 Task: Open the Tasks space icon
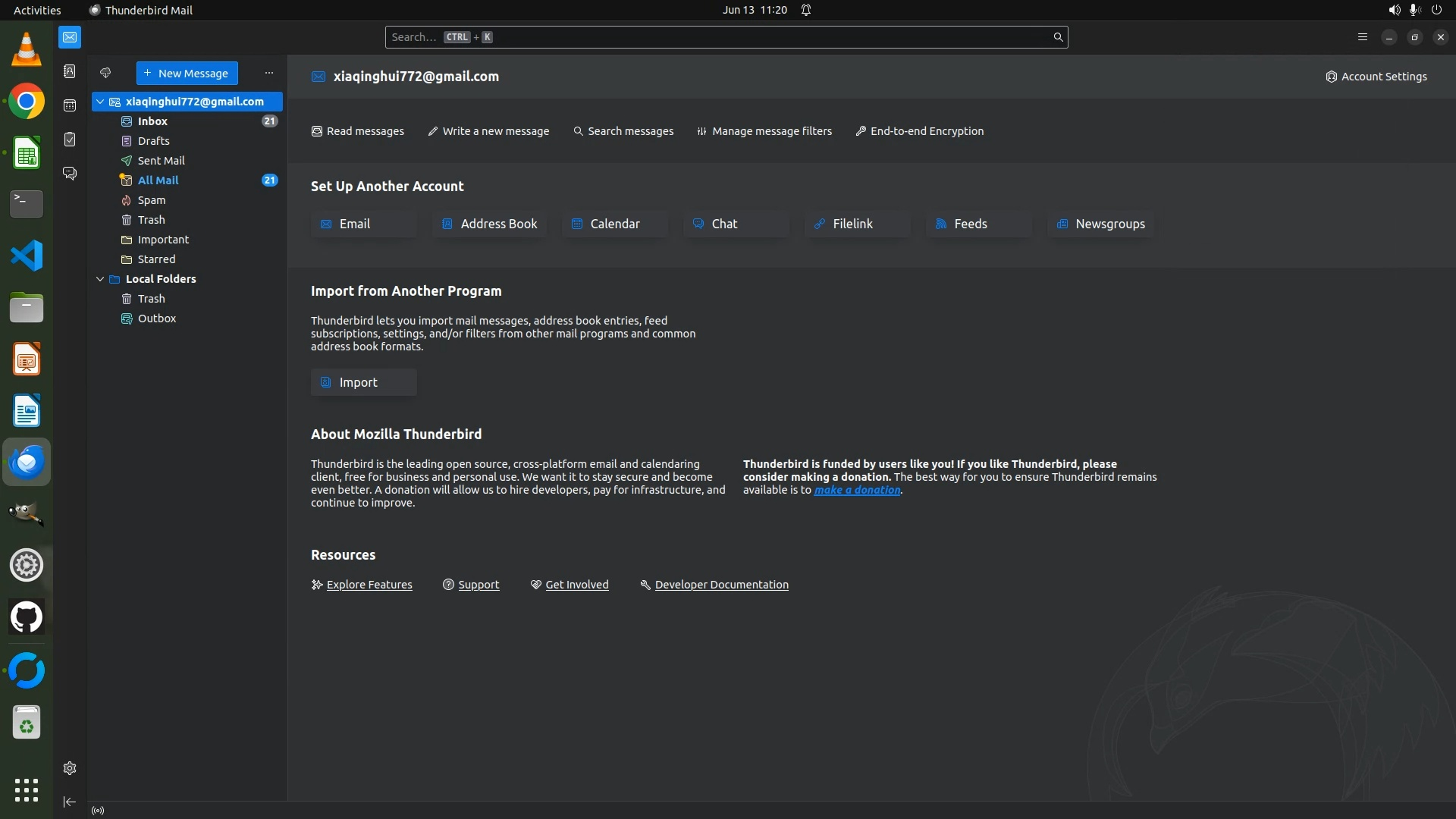[70, 140]
